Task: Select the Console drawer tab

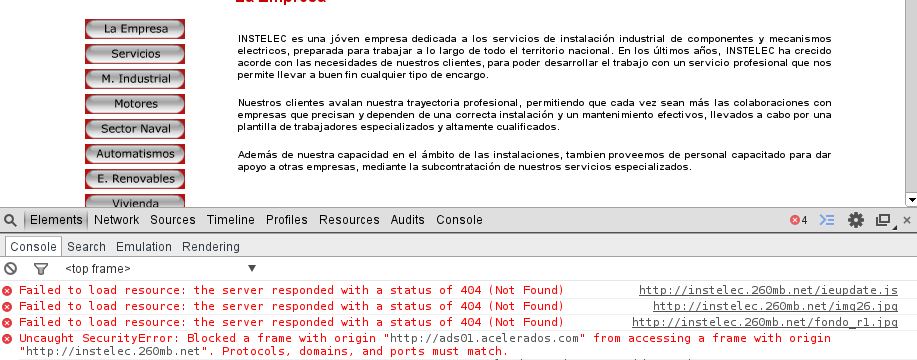Action: click(x=33, y=247)
